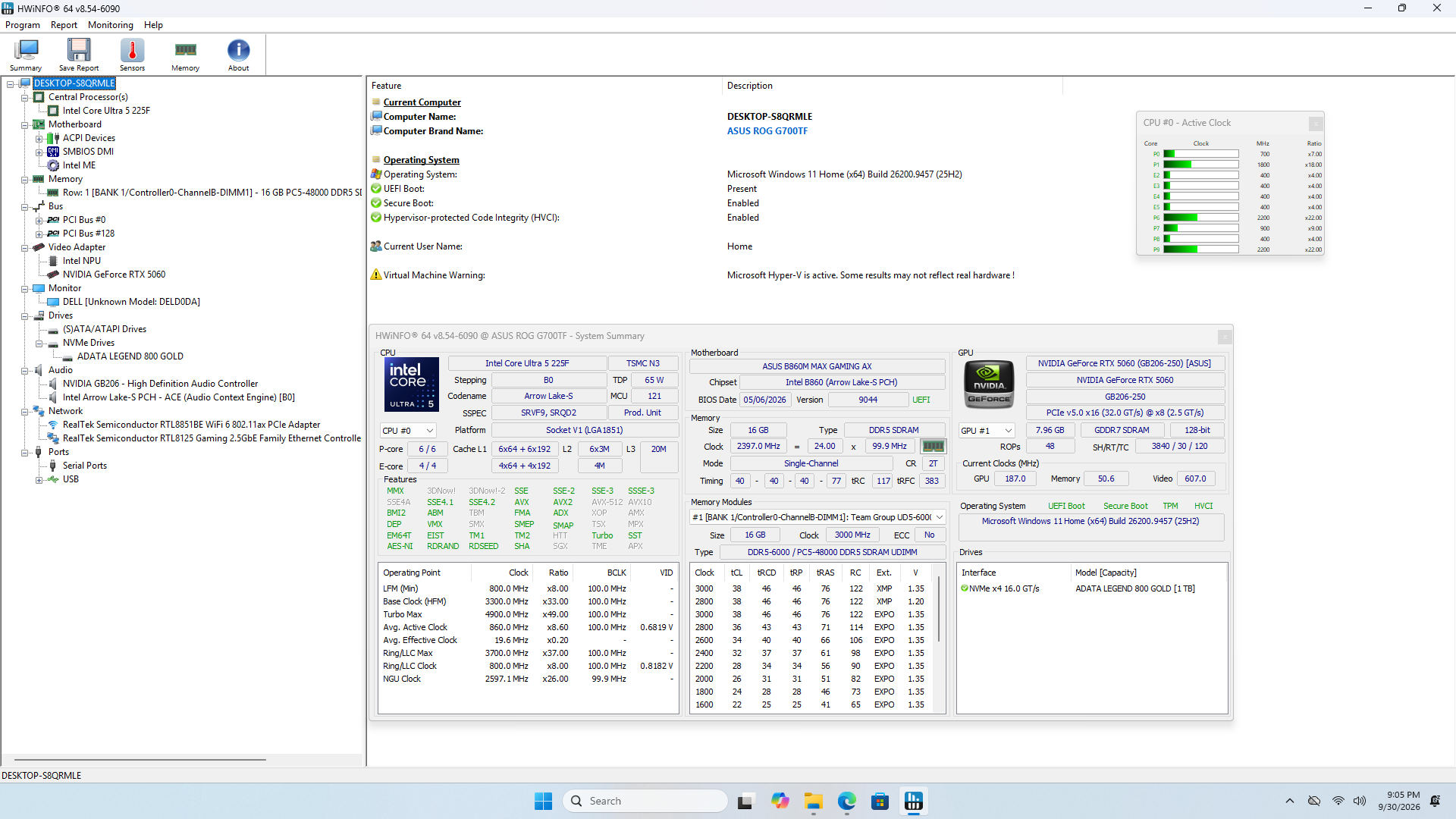Open HWiNFO icon in the taskbar
This screenshot has height=819, width=1456.
(x=914, y=801)
